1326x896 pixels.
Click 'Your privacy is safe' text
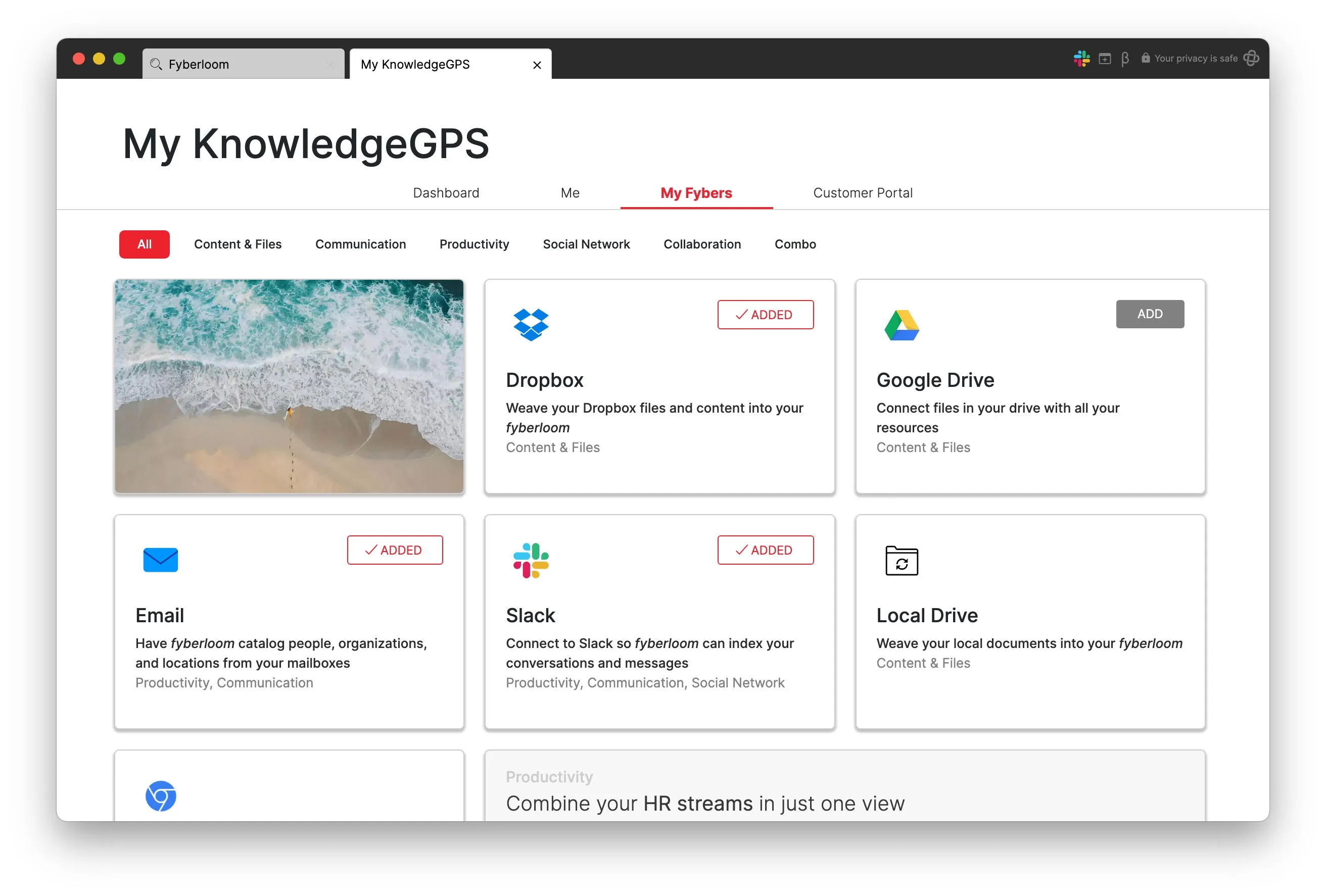point(1195,58)
